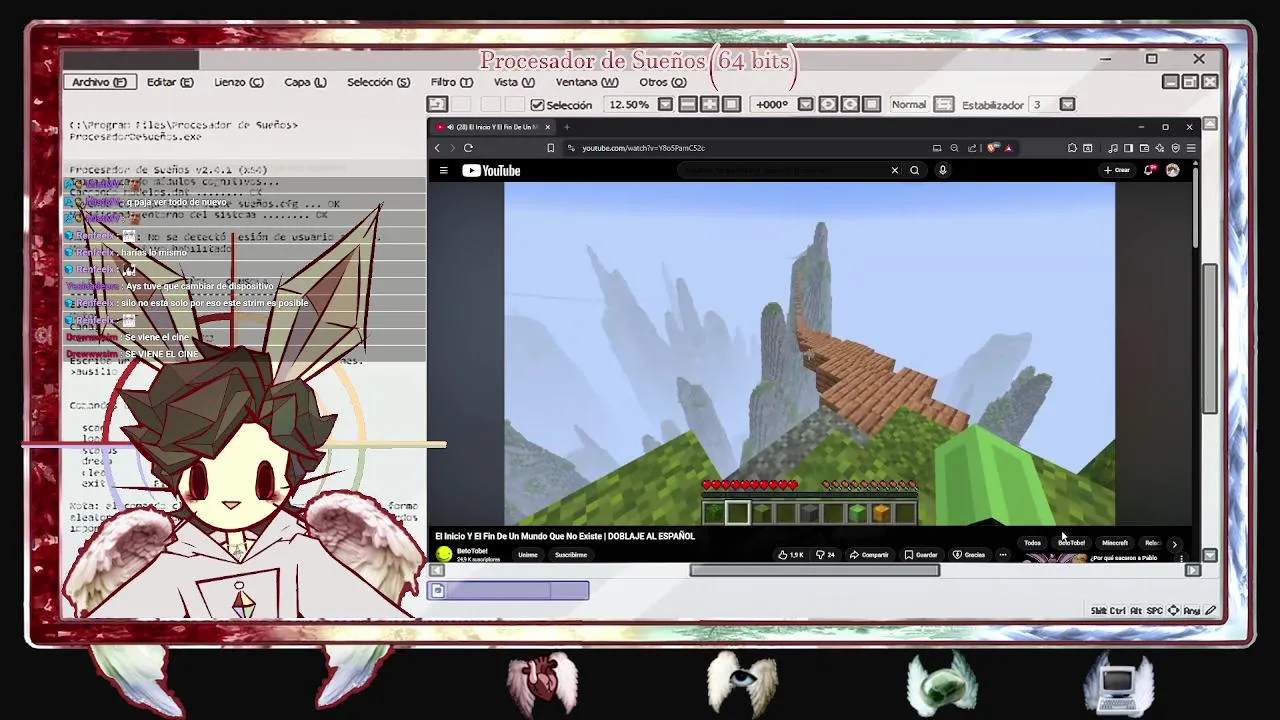This screenshot has width=1280, height=720.
Task: Expand the rotation angle dropdown
Action: click(805, 104)
